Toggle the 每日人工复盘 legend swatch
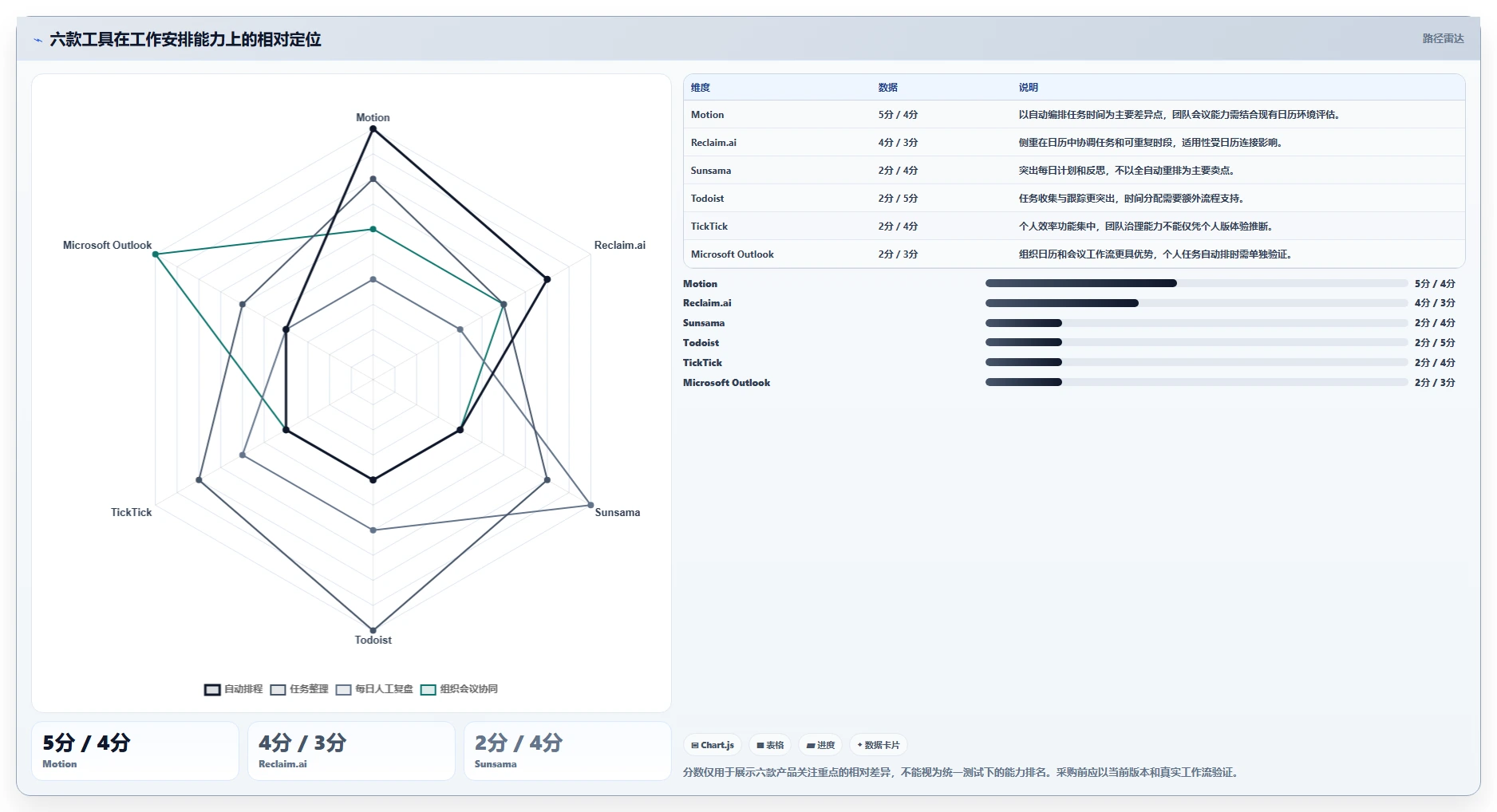 343,690
